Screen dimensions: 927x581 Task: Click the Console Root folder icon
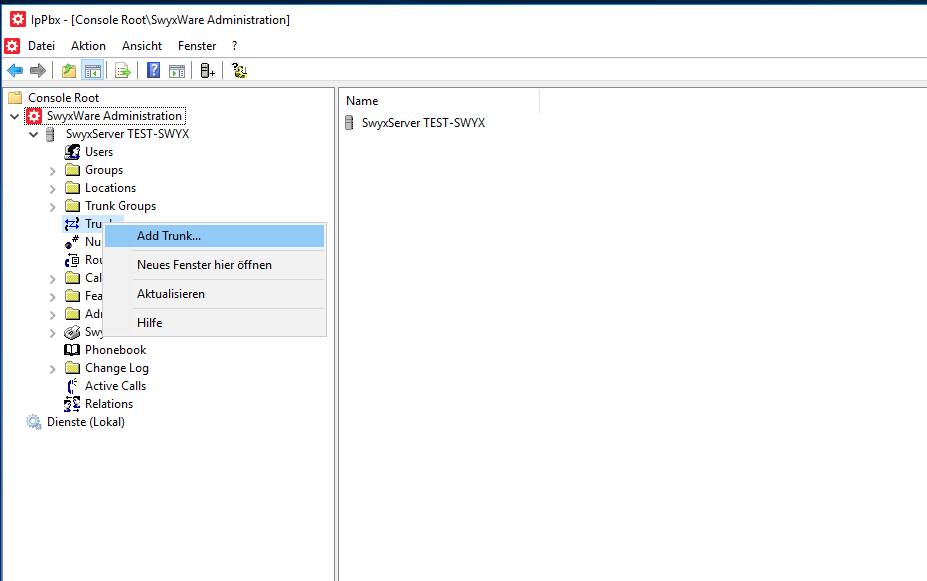pos(15,98)
